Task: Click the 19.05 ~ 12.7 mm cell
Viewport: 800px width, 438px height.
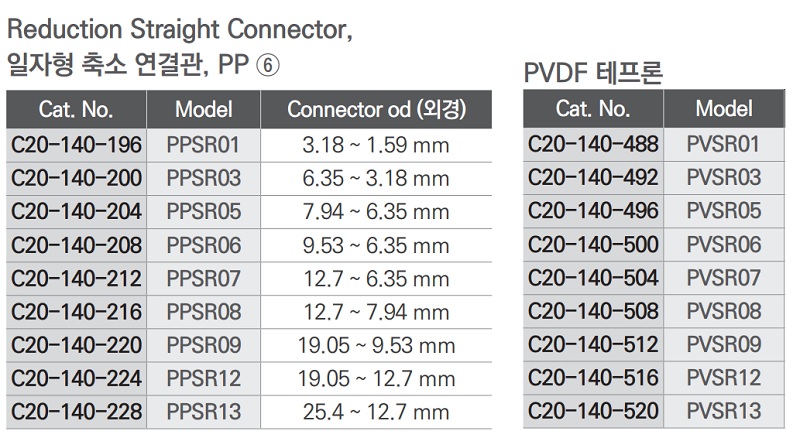Action: (376, 378)
